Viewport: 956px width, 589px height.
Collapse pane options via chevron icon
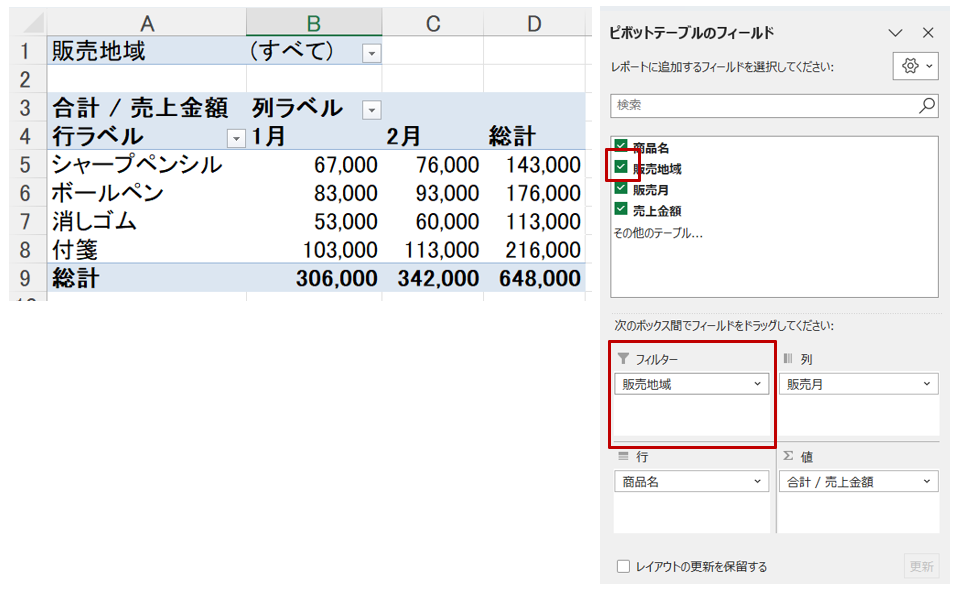[895, 33]
